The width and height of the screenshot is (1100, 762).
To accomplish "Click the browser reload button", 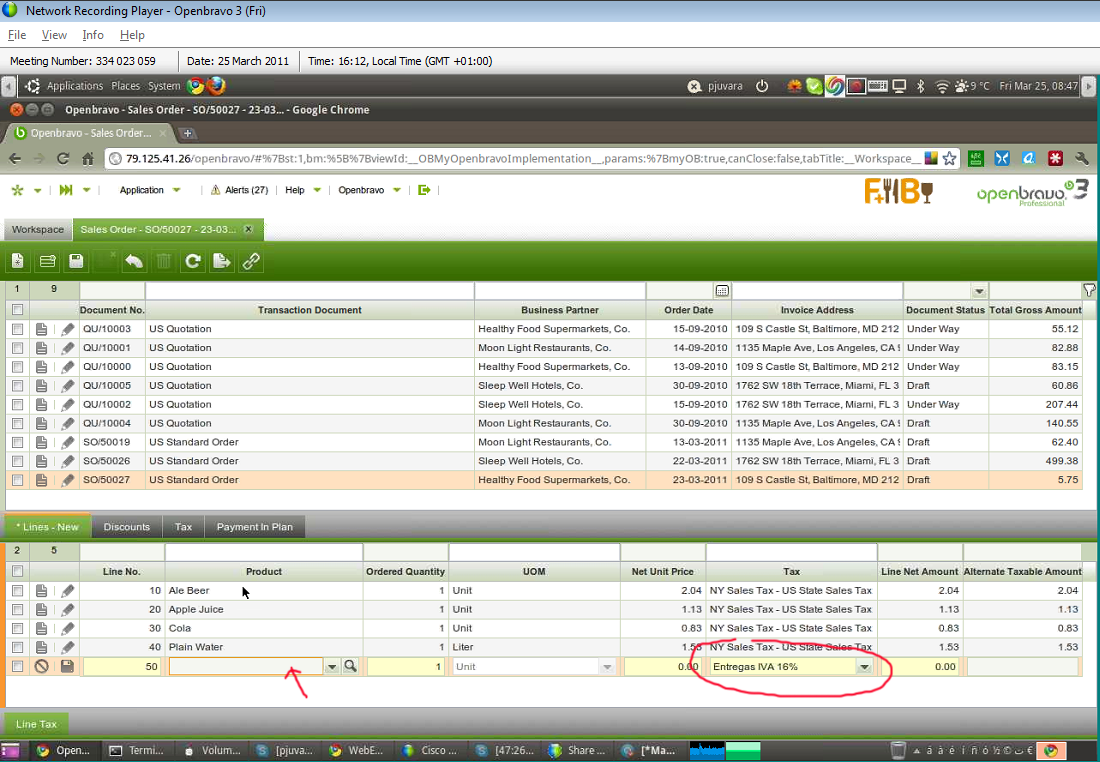I will point(63,159).
